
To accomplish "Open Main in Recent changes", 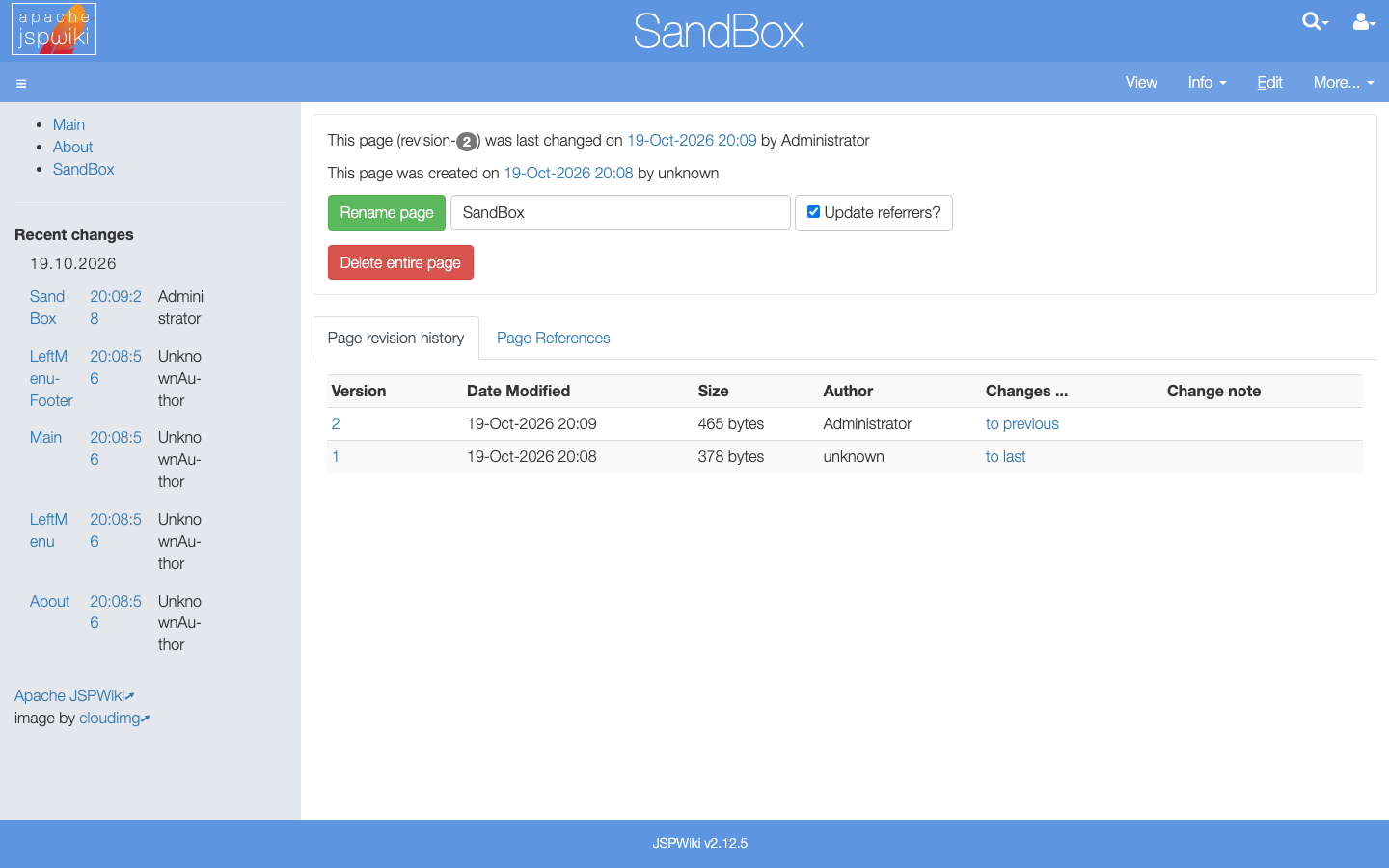I will pyautogui.click(x=45, y=437).
